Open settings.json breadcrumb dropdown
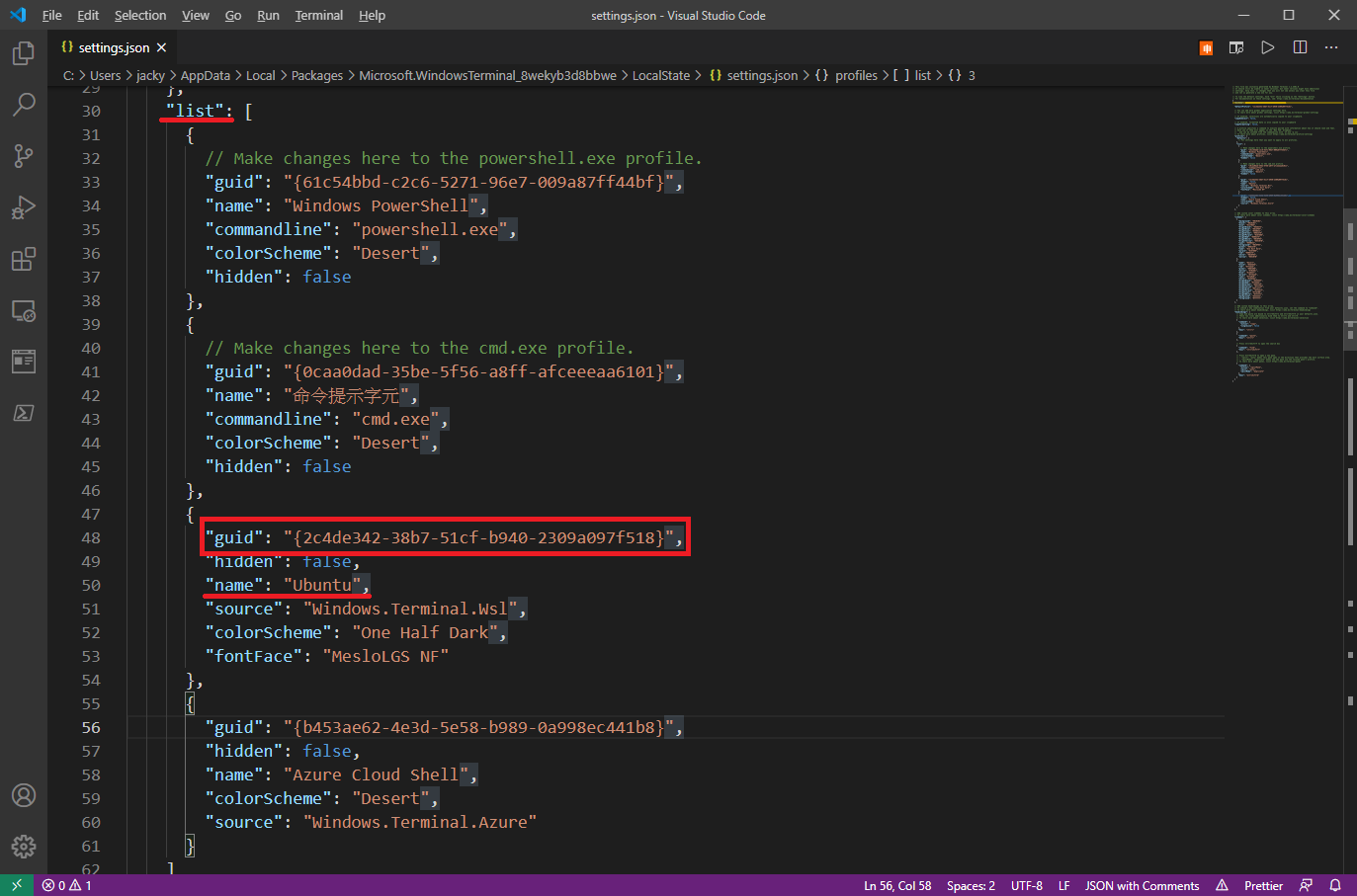 (753, 75)
